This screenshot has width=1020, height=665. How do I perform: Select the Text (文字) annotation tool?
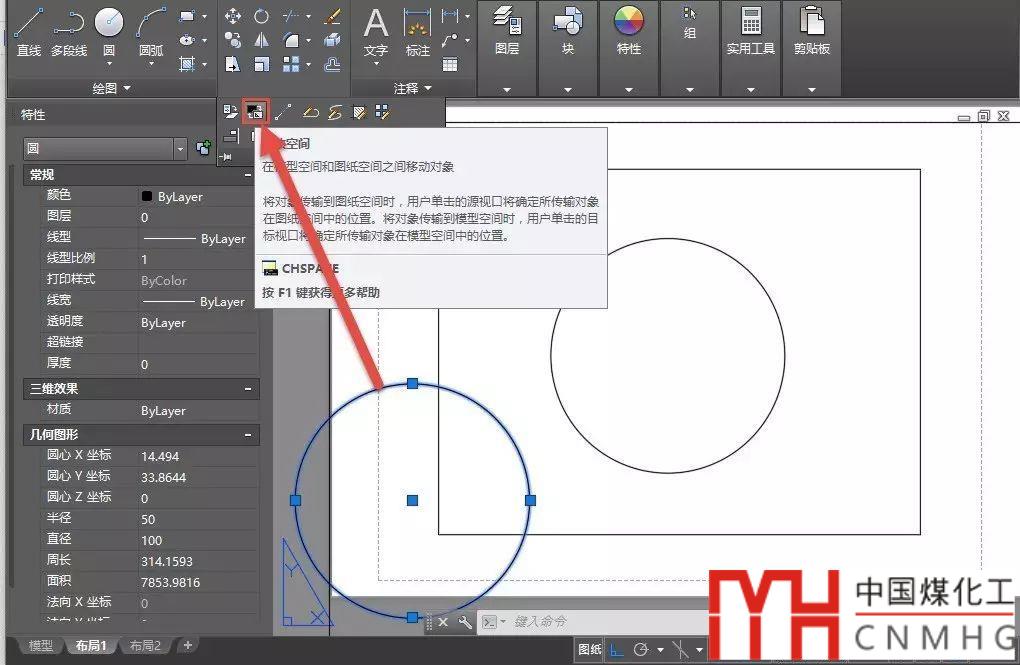click(376, 28)
